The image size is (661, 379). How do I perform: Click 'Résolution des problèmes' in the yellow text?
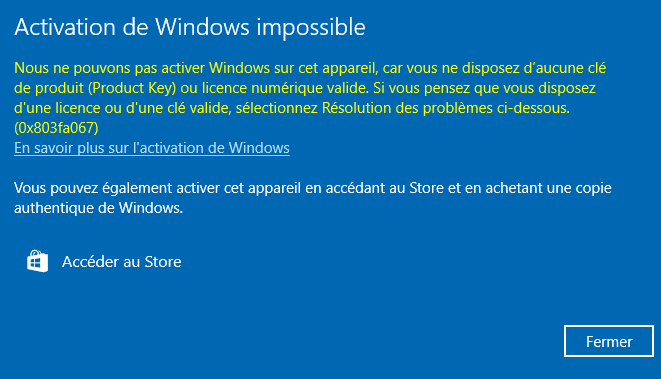pyautogui.click(x=408, y=108)
